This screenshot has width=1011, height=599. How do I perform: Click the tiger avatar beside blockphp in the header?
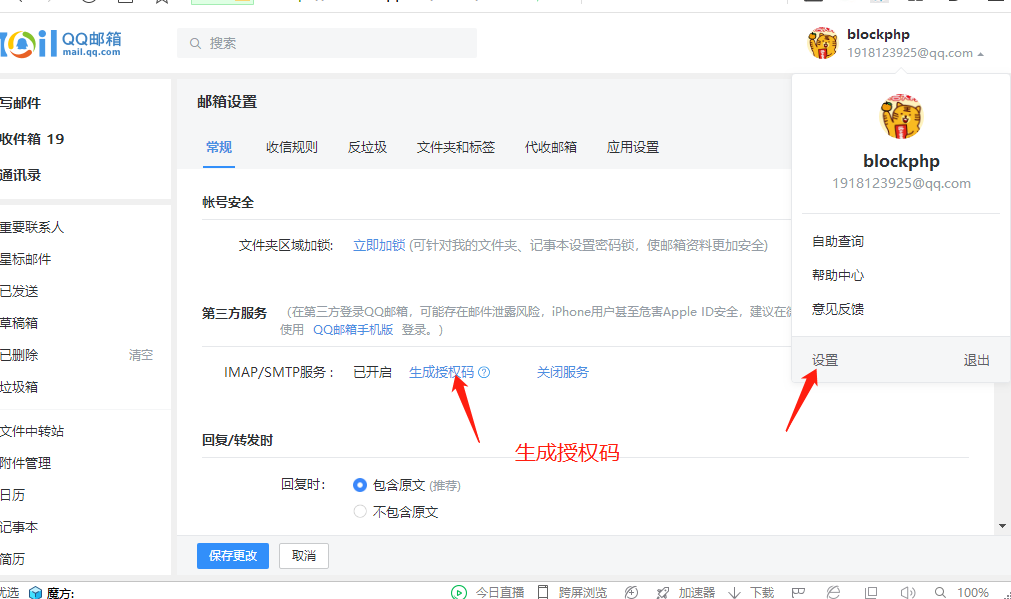coord(823,43)
